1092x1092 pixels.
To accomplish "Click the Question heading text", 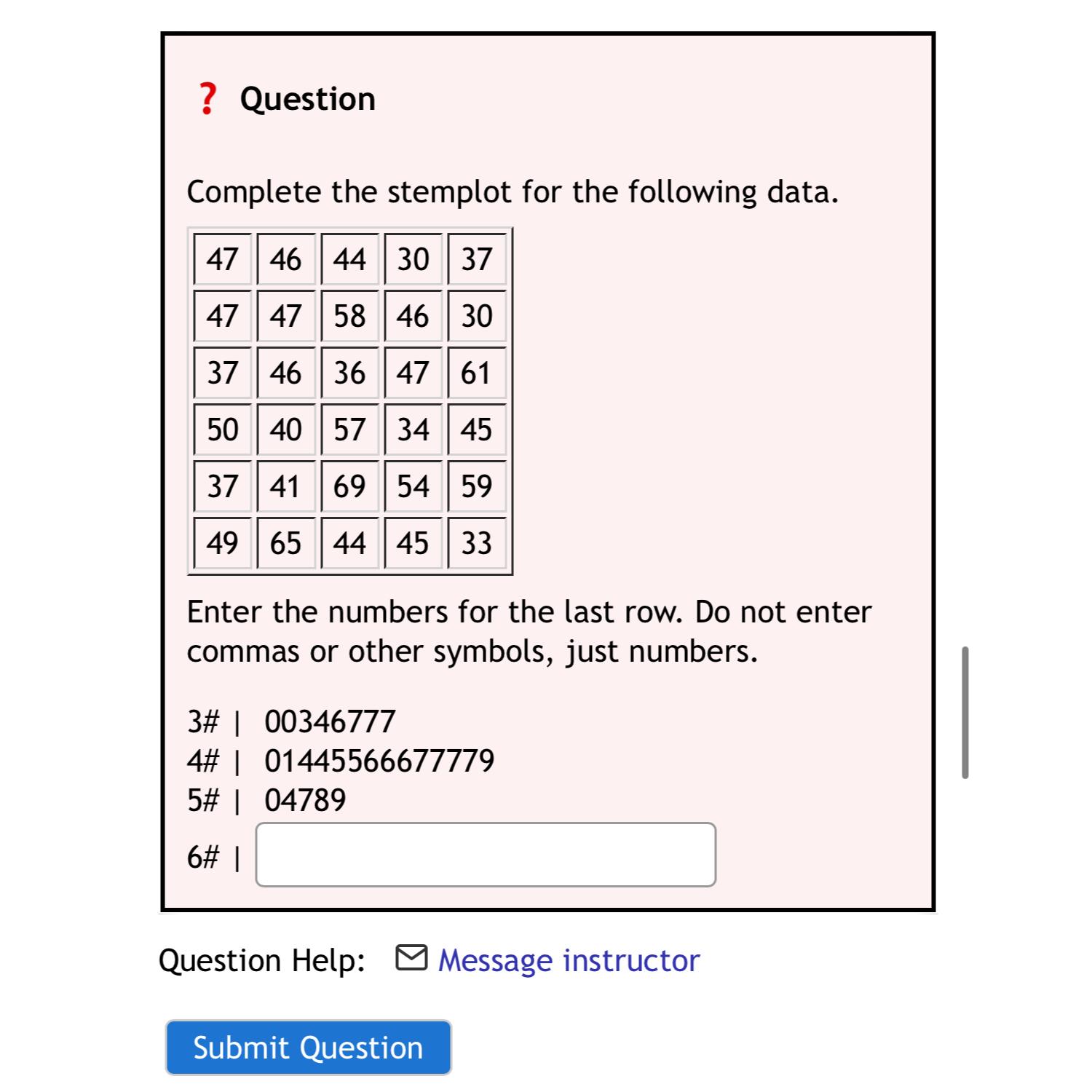I will [309, 98].
